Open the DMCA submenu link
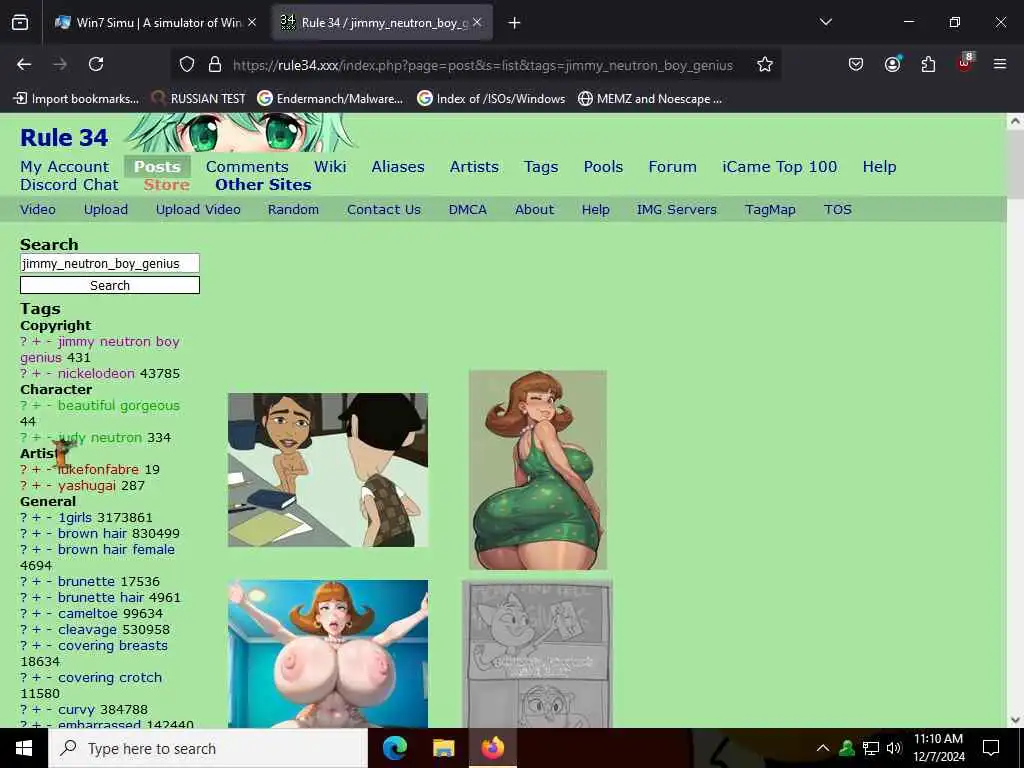 (x=468, y=210)
